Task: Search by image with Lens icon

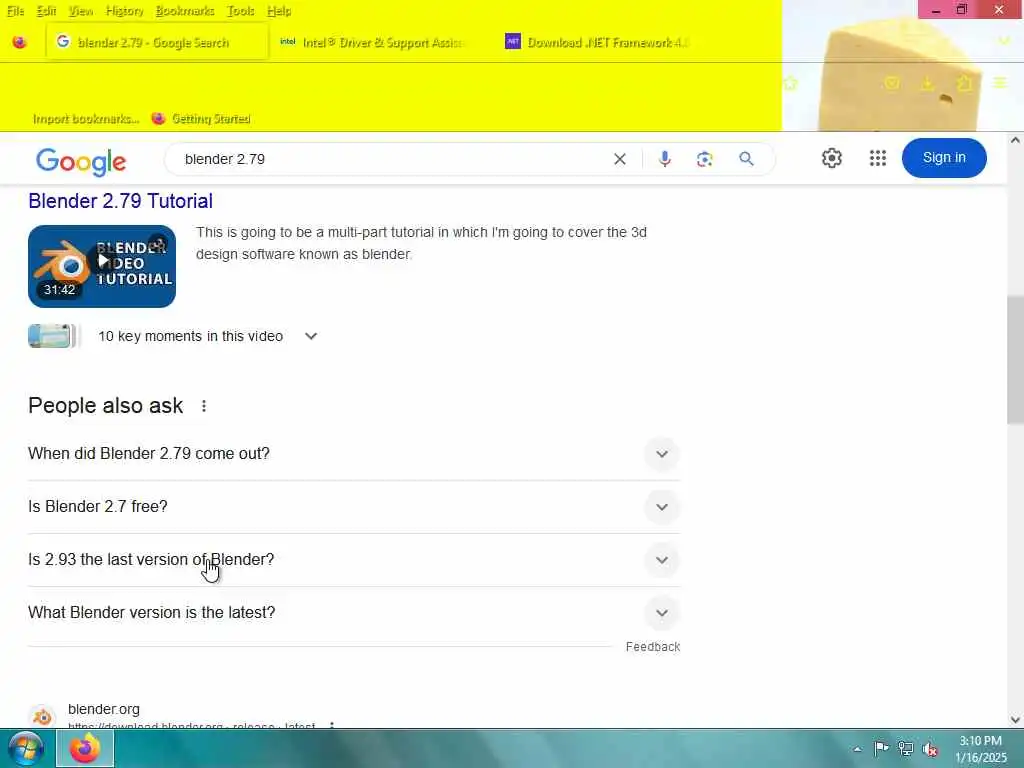Action: tap(705, 159)
